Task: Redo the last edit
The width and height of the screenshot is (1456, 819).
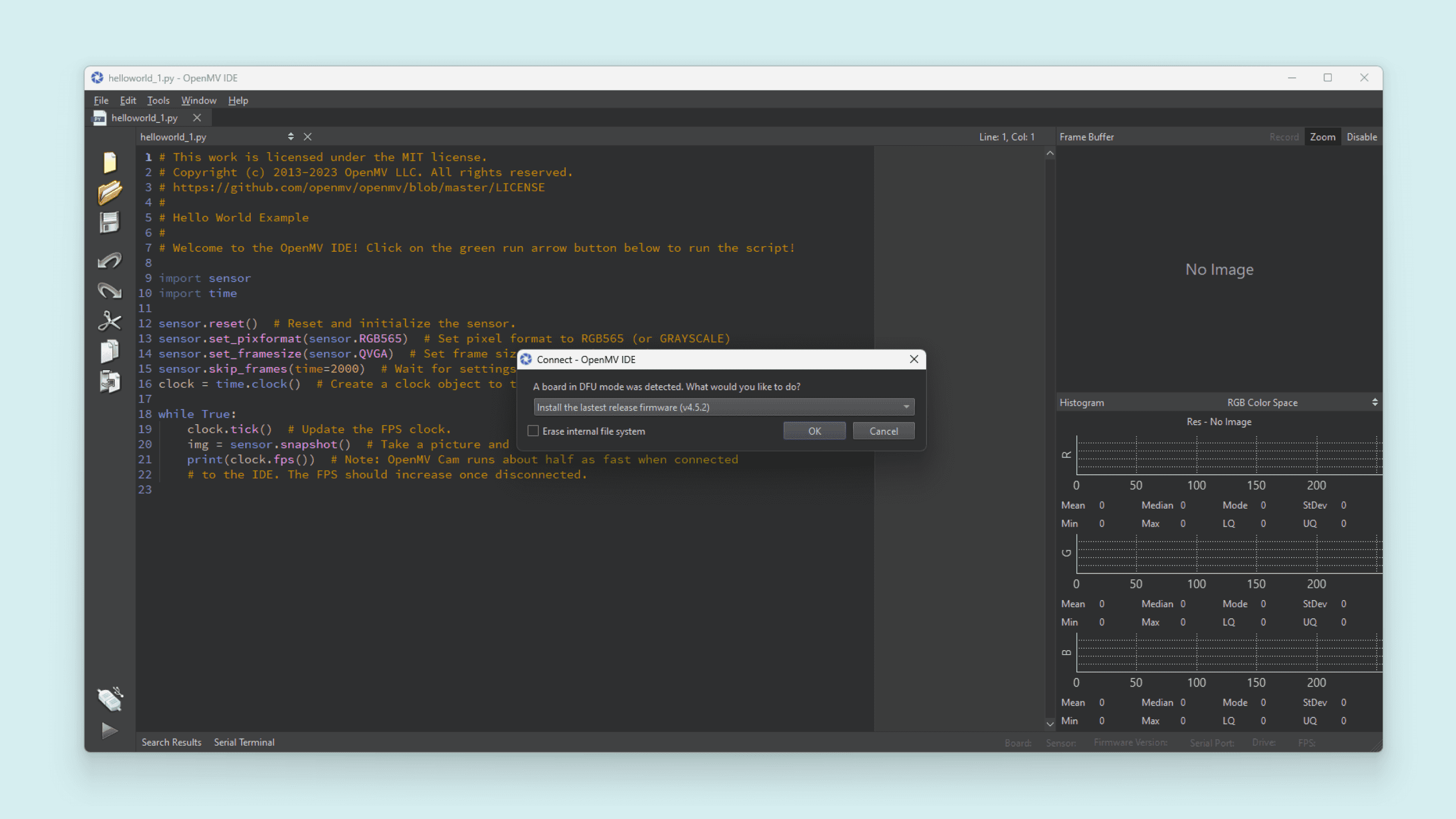Action: 109,290
